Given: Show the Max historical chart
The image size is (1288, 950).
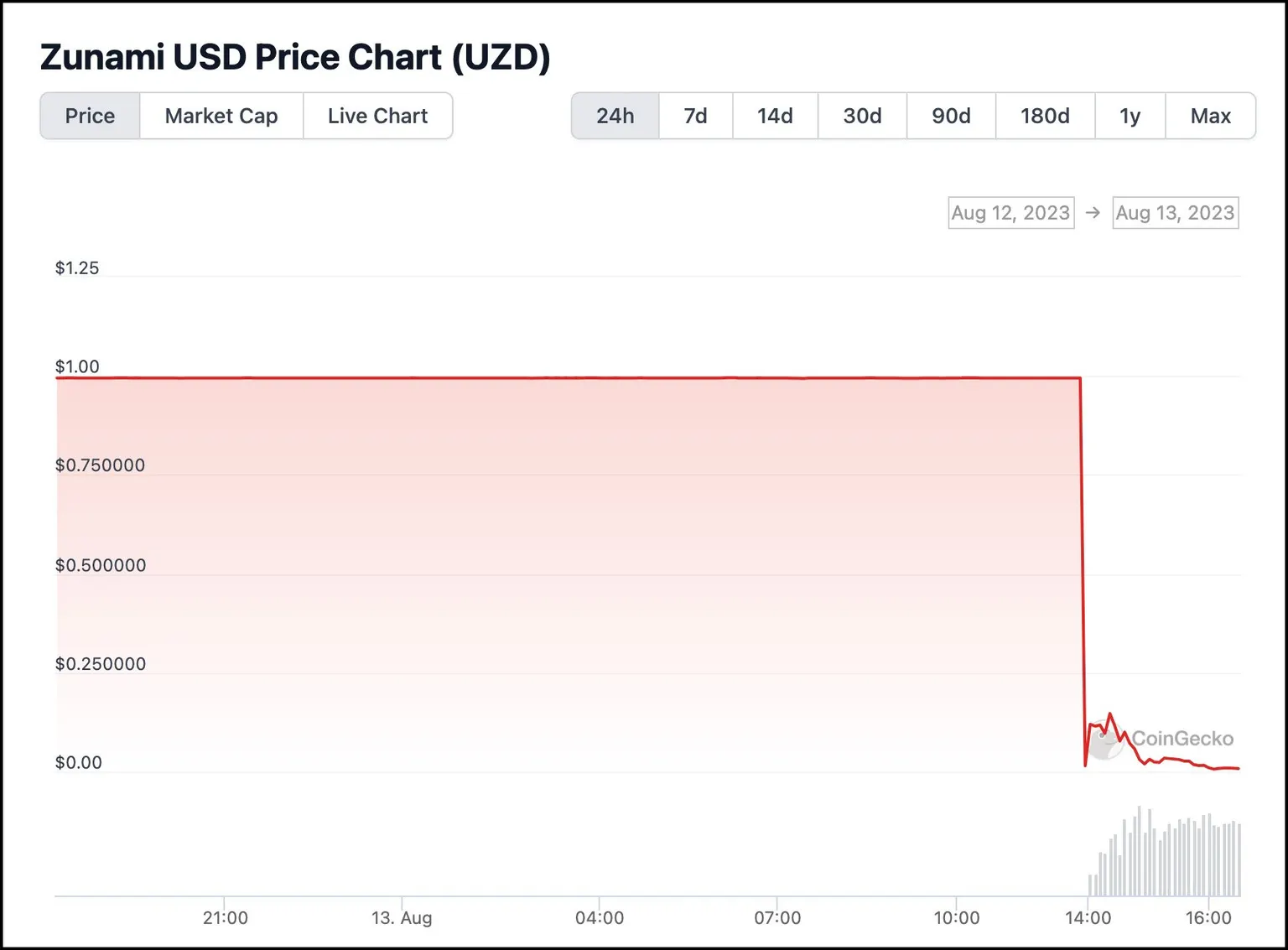Looking at the screenshot, I should pyautogui.click(x=1210, y=116).
